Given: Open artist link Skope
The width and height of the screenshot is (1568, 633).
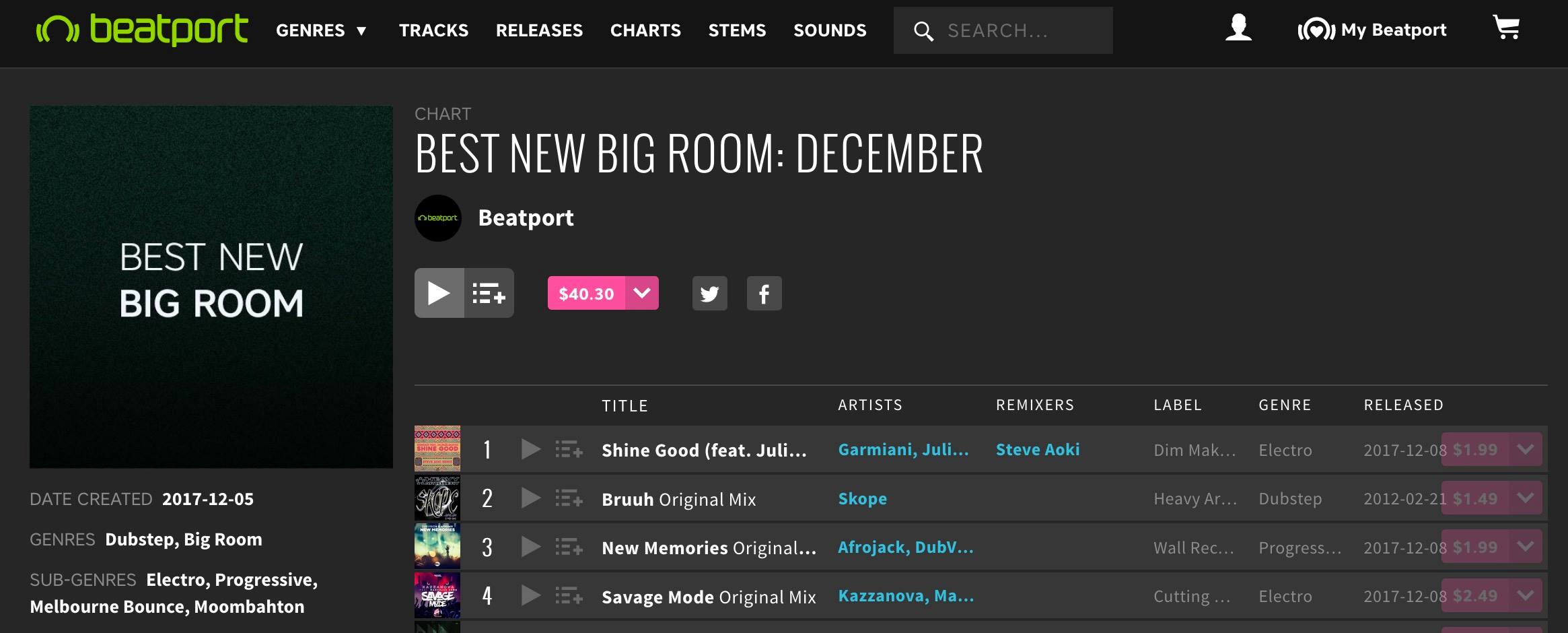Looking at the screenshot, I should point(862,498).
